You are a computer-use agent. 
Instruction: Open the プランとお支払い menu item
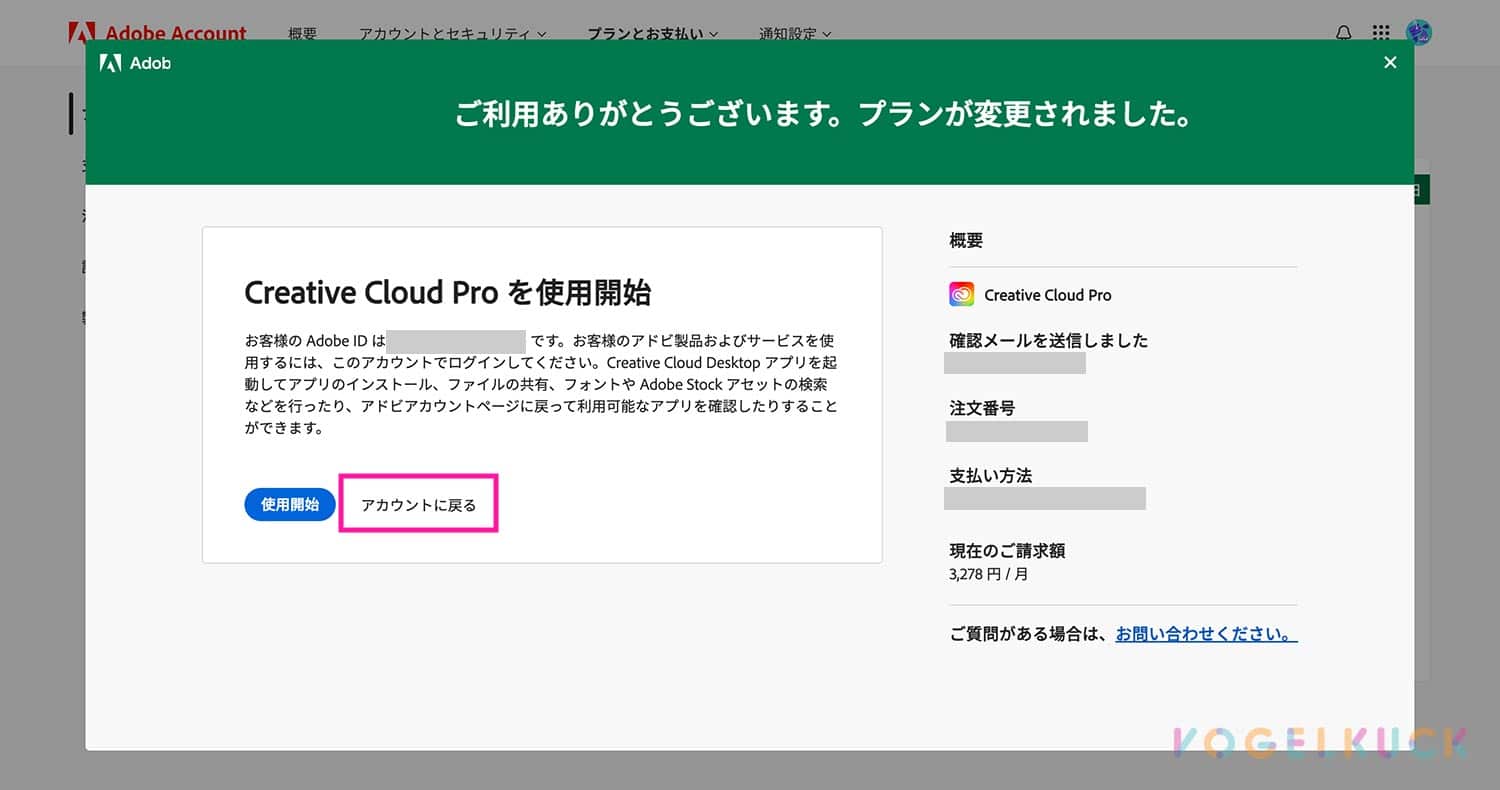point(646,33)
